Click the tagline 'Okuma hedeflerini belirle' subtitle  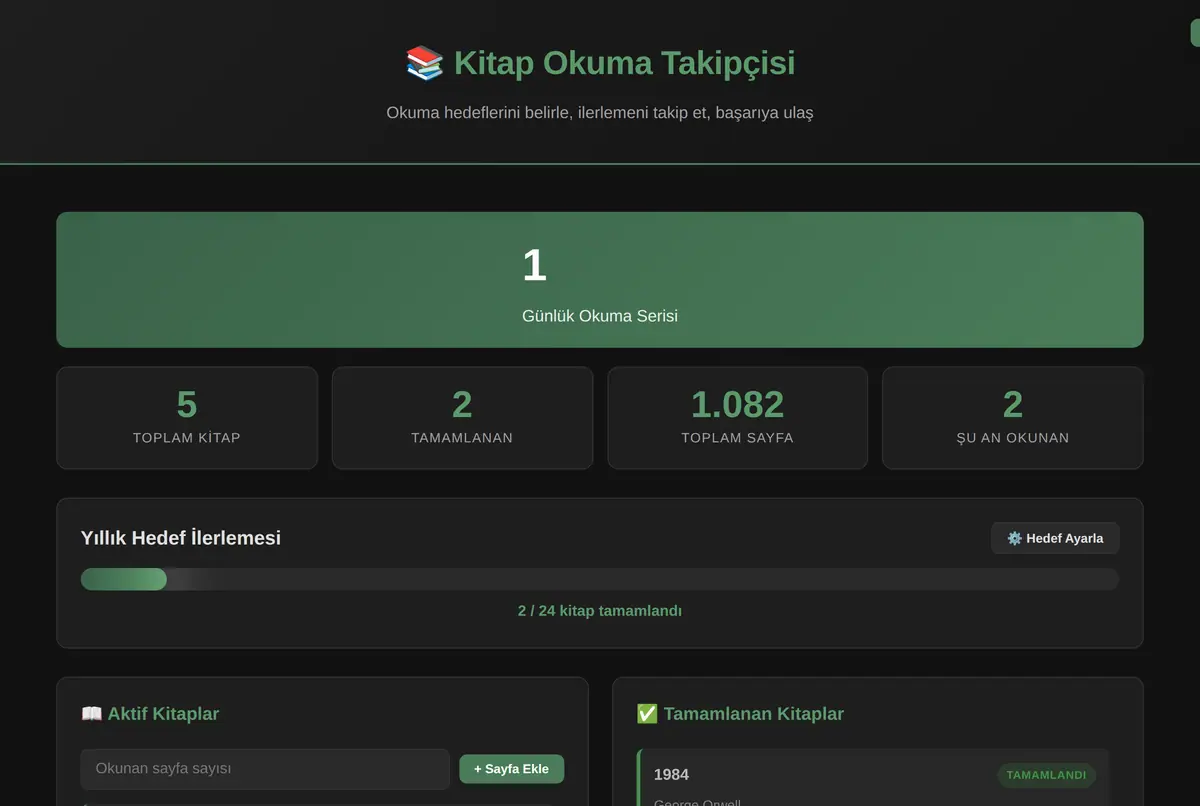coord(600,113)
